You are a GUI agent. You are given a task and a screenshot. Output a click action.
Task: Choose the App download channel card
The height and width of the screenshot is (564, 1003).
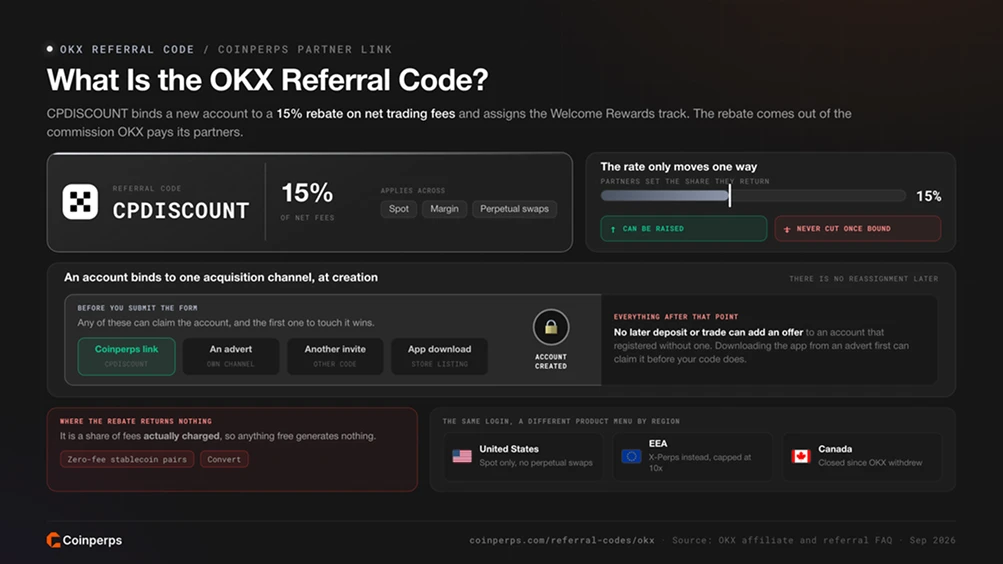click(x=439, y=356)
